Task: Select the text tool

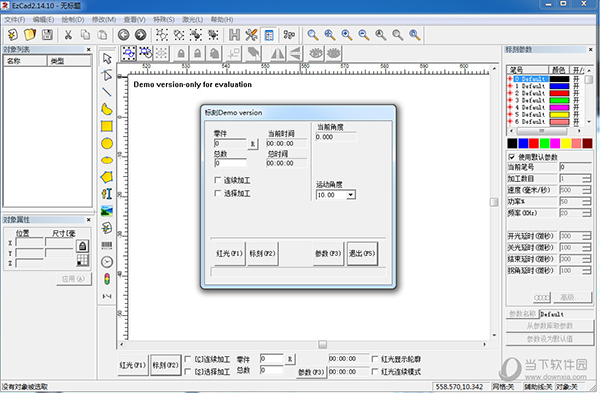Action: pos(107,194)
